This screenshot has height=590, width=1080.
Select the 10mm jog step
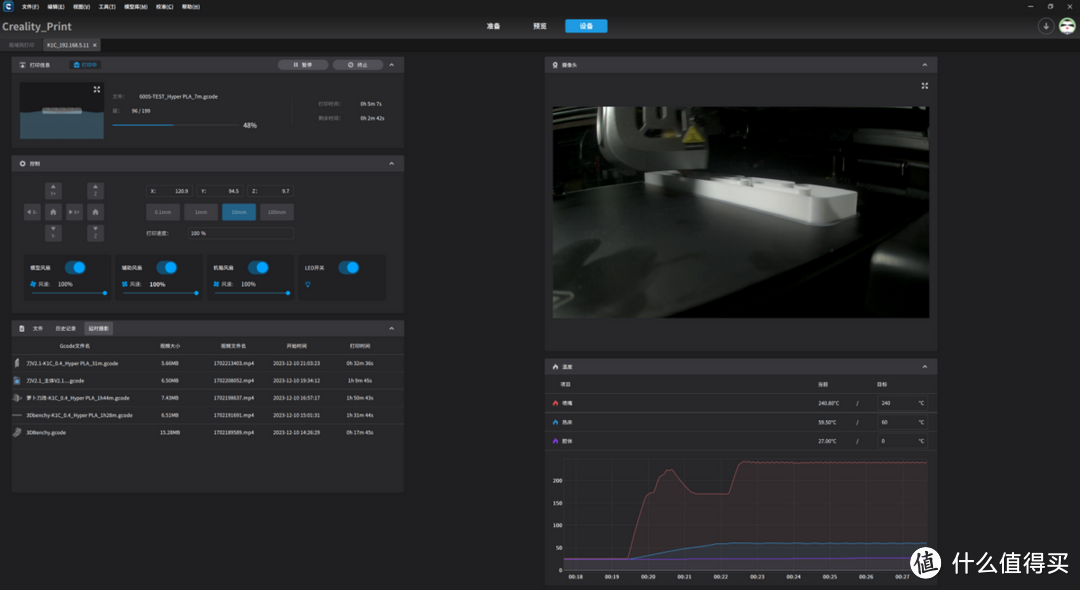point(239,212)
